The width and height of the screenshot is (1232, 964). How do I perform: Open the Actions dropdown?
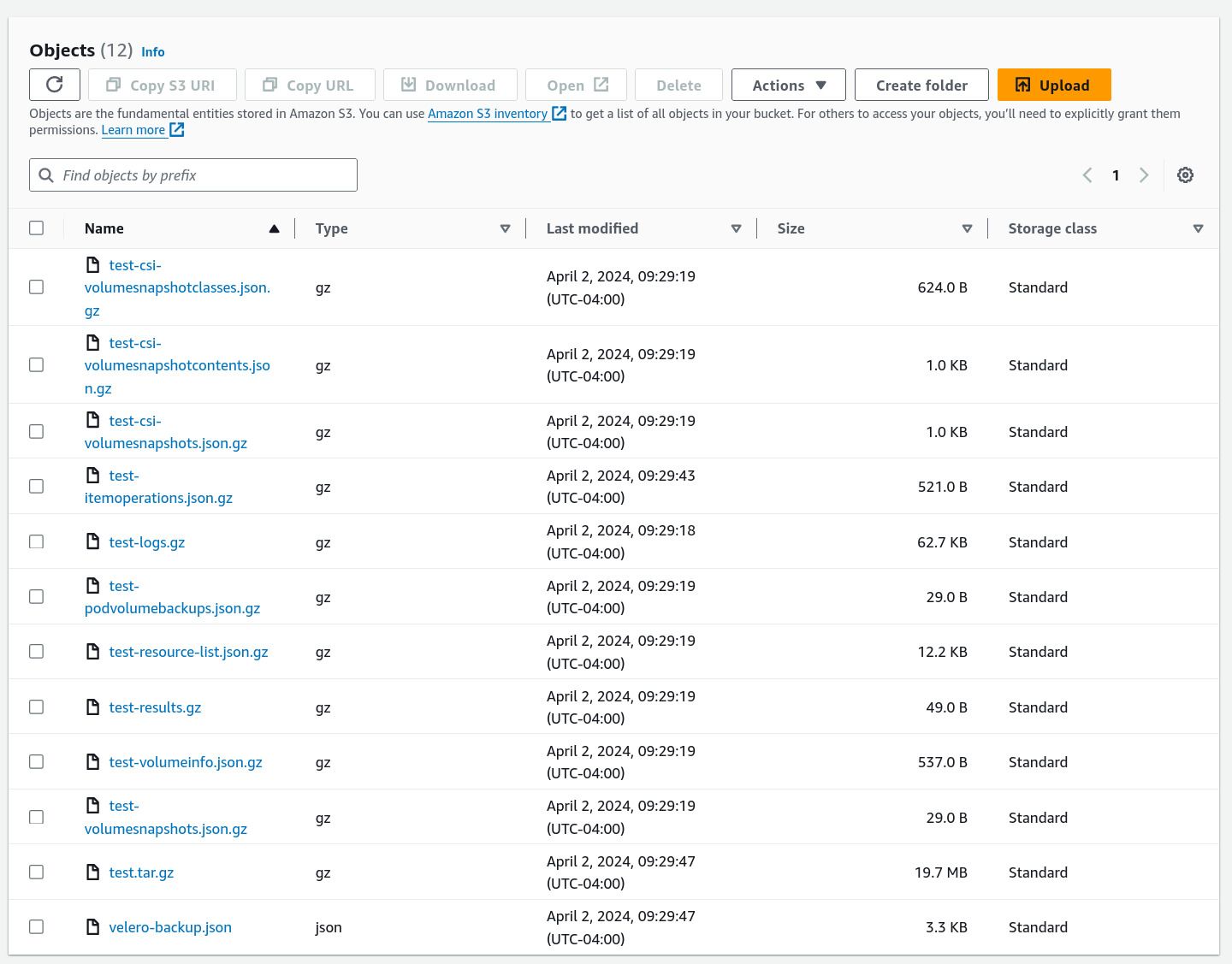[x=788, y=85]
